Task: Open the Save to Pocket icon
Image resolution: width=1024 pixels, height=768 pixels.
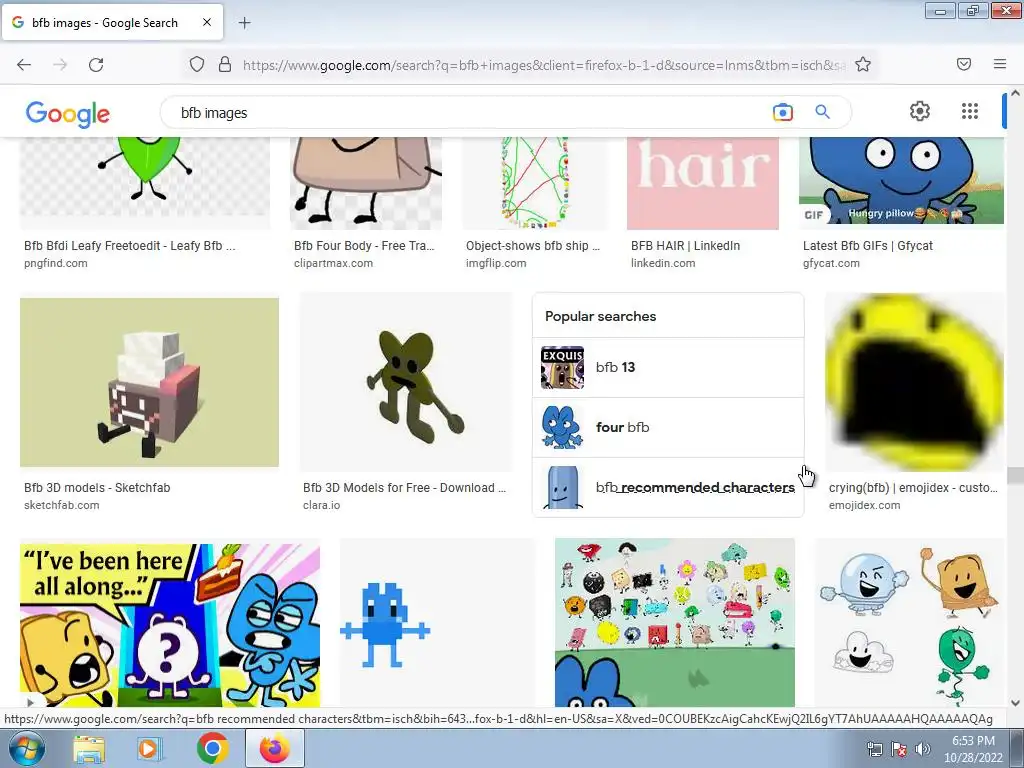Action: (x=964, y=64)
